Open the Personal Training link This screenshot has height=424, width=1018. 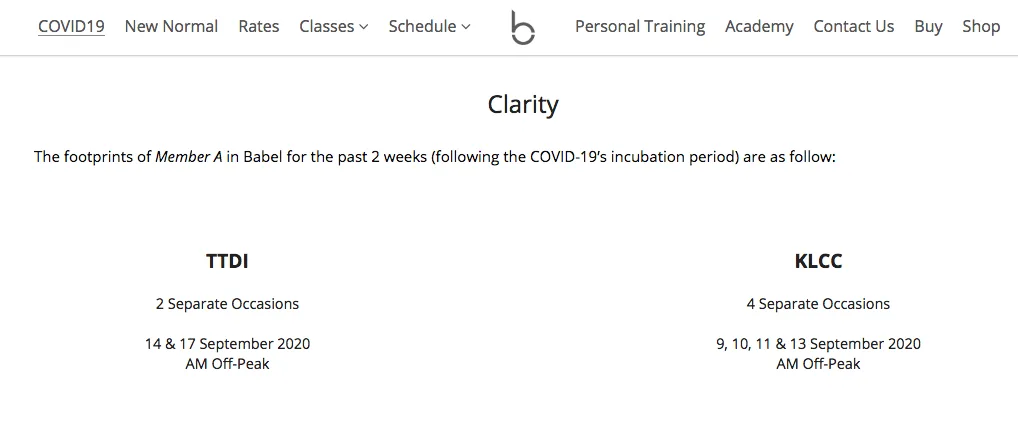click(640, 27)
